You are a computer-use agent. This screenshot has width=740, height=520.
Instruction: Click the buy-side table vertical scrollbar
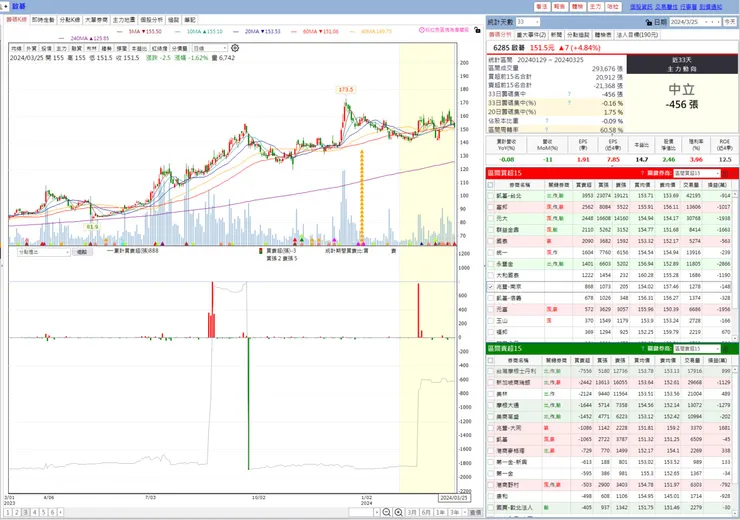734,267
